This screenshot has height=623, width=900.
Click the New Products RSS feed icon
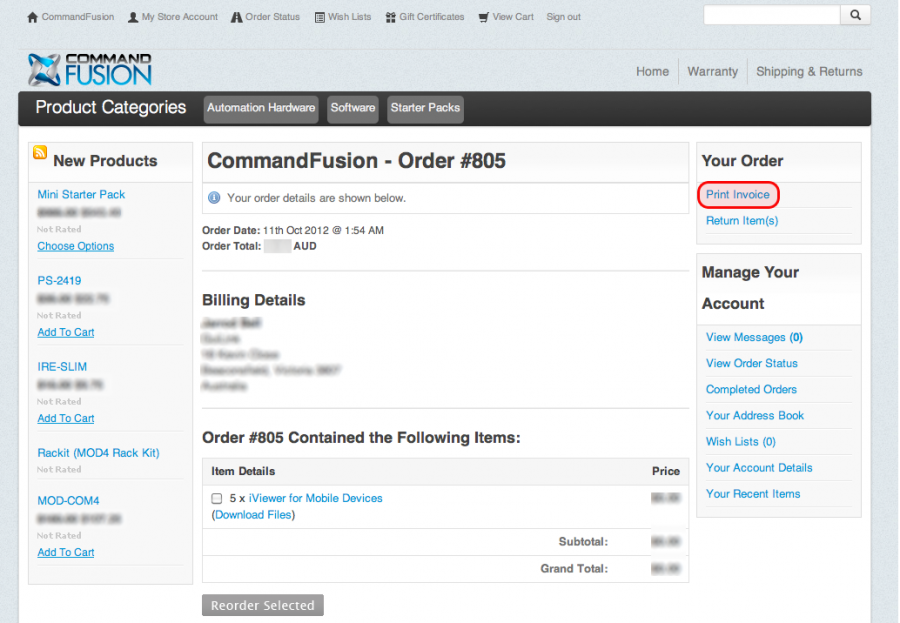(x=40, y=155)
